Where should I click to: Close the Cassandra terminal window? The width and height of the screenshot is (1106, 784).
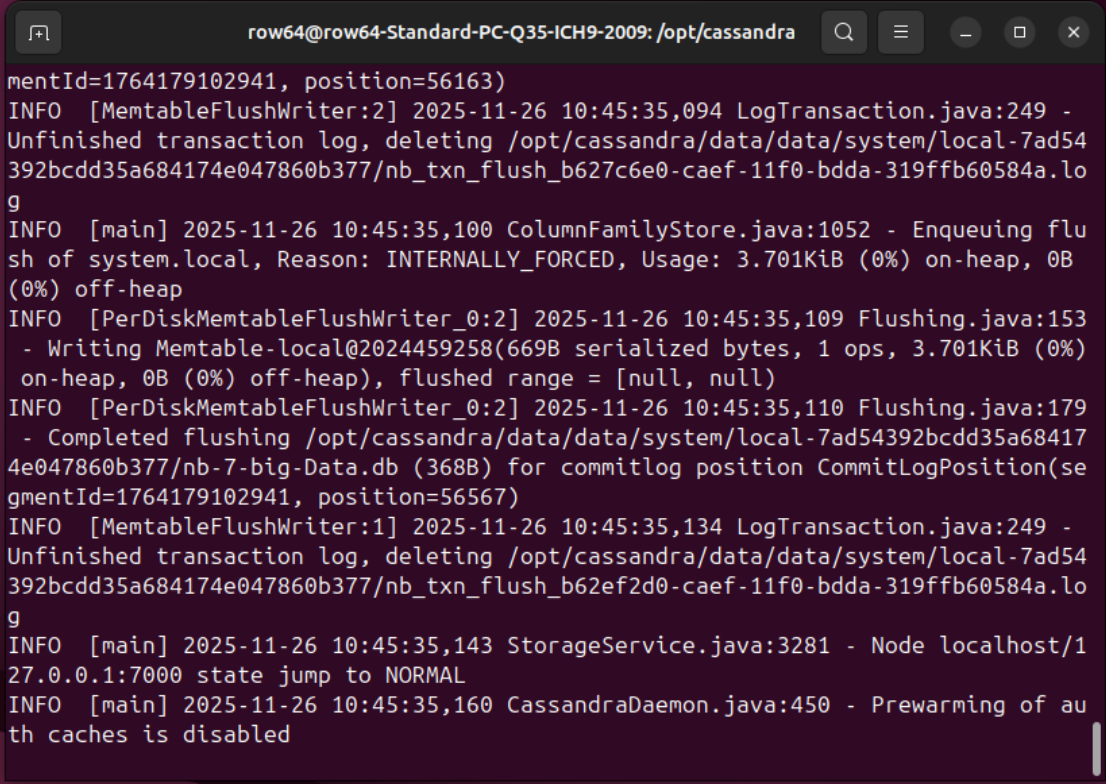[x=1073, y=32]
